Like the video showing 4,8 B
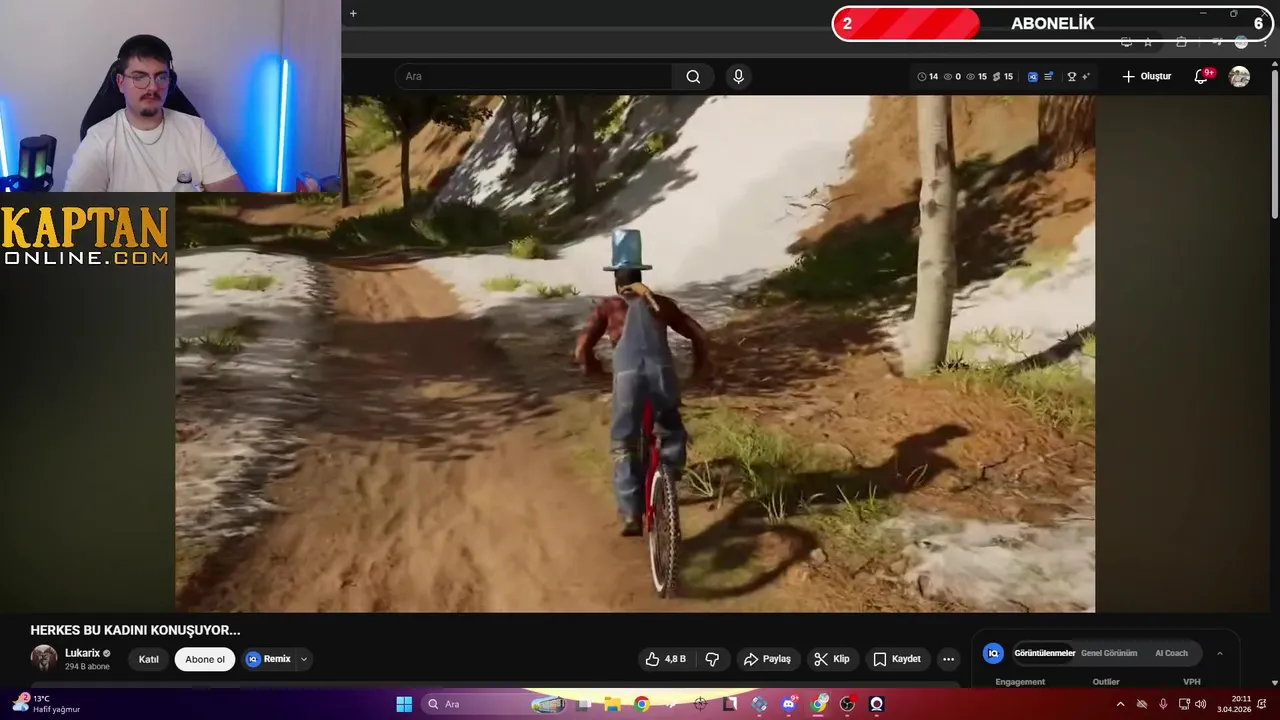1280x720 pixels. 666,659
